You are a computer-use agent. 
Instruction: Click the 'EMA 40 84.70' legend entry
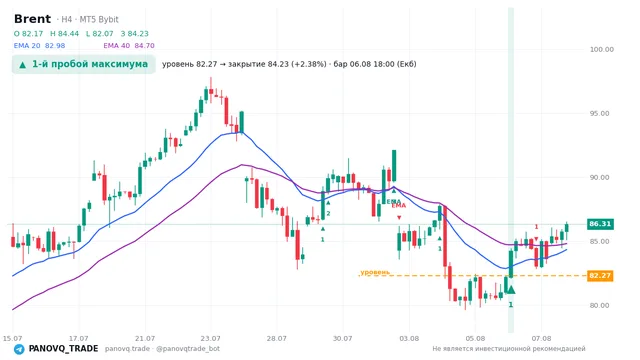[x=129, y=46]
